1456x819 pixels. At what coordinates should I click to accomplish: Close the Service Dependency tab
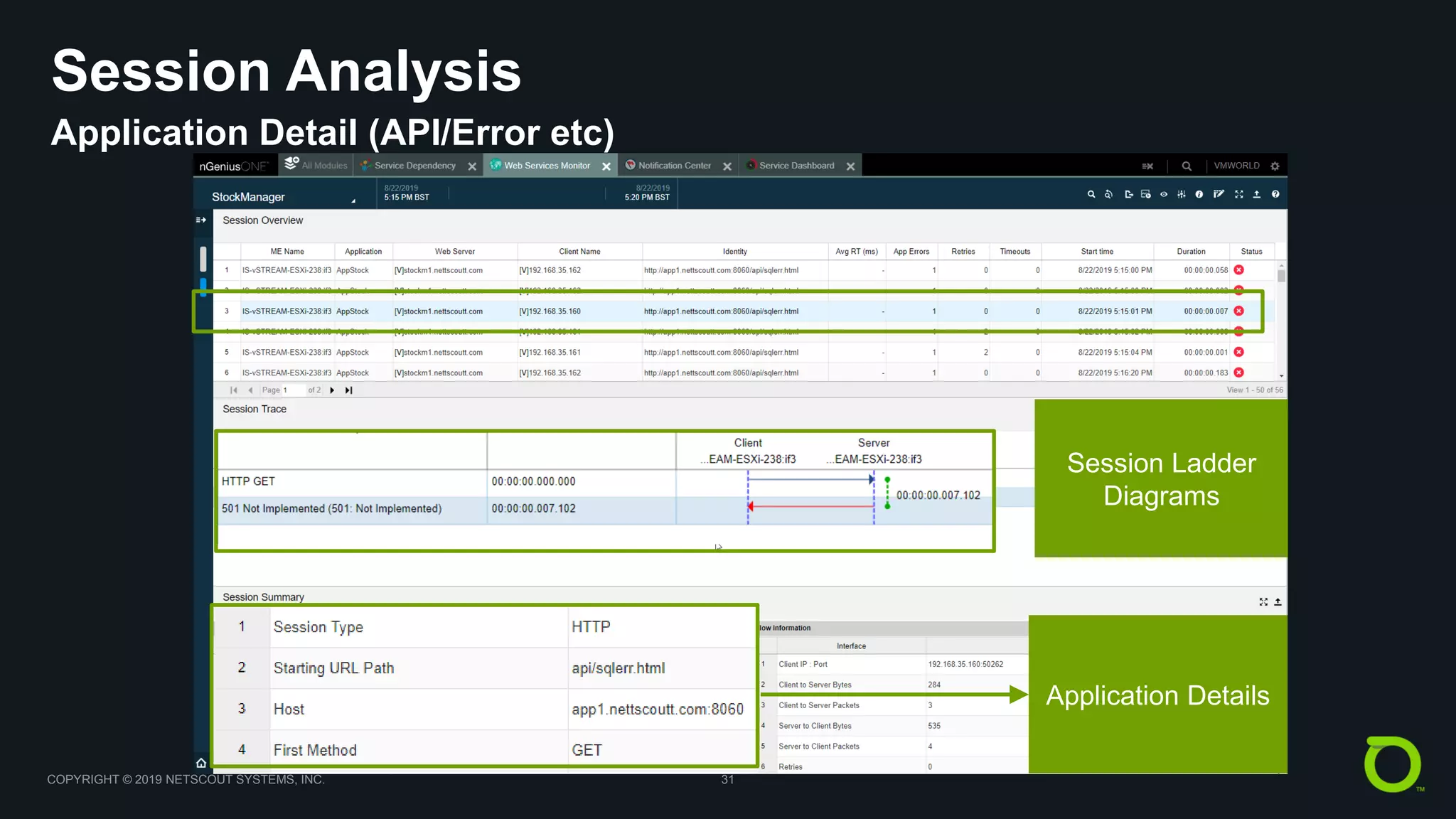472,166
